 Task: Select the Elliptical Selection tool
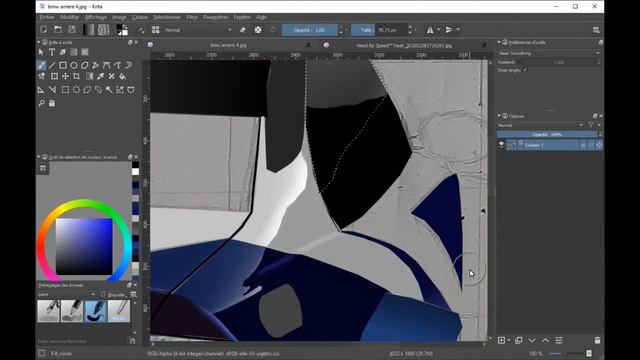pyautogui.click(x=76, y=90)
